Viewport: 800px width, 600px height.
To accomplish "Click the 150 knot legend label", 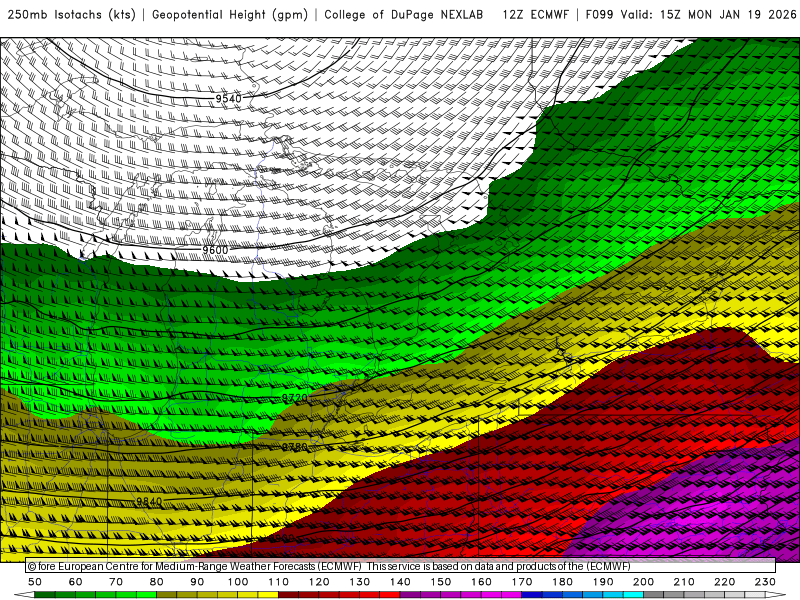I will tap(441, 582).
